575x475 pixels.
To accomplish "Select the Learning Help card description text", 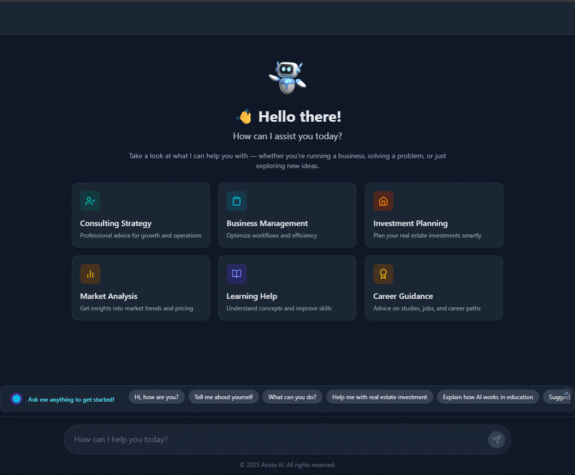I will pos(279,308).
